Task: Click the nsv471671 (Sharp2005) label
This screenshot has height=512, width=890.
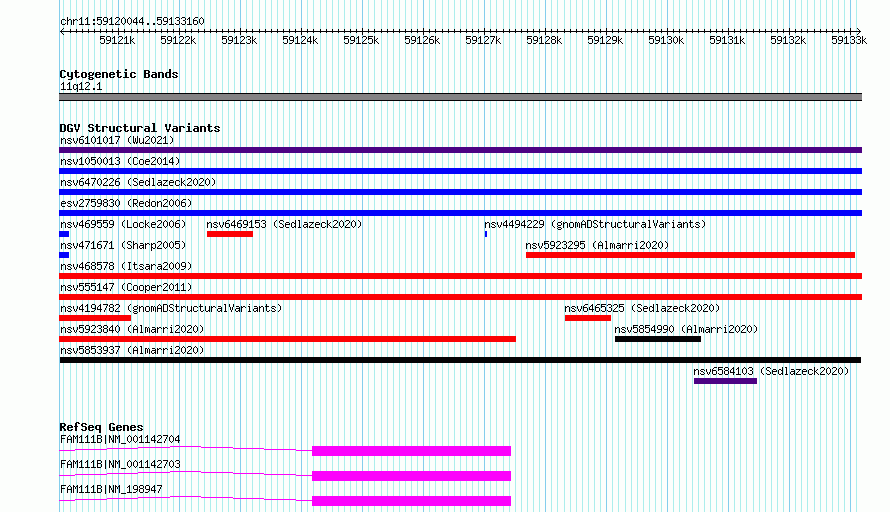Action: 123,245
